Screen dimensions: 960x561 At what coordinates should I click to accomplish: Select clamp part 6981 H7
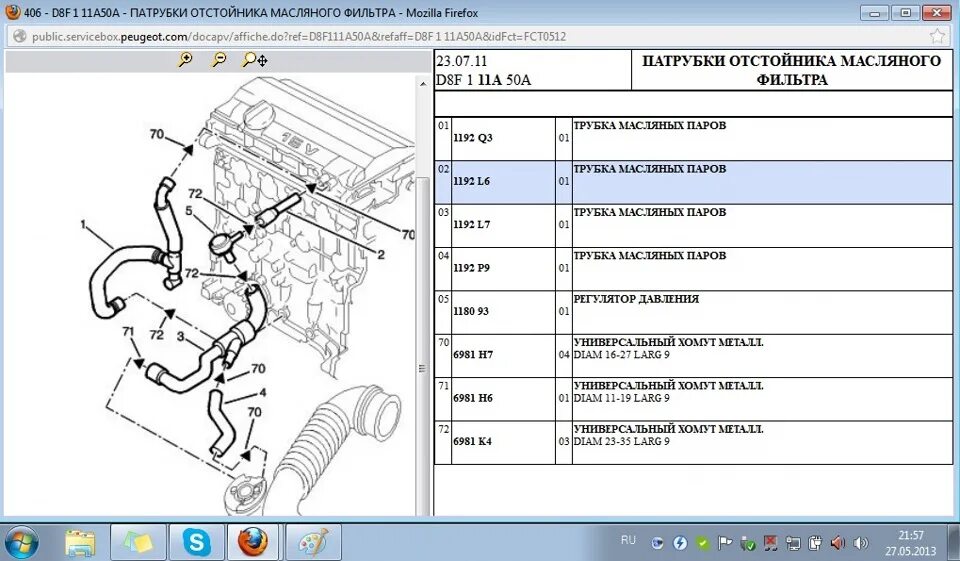tap(693, 355)
